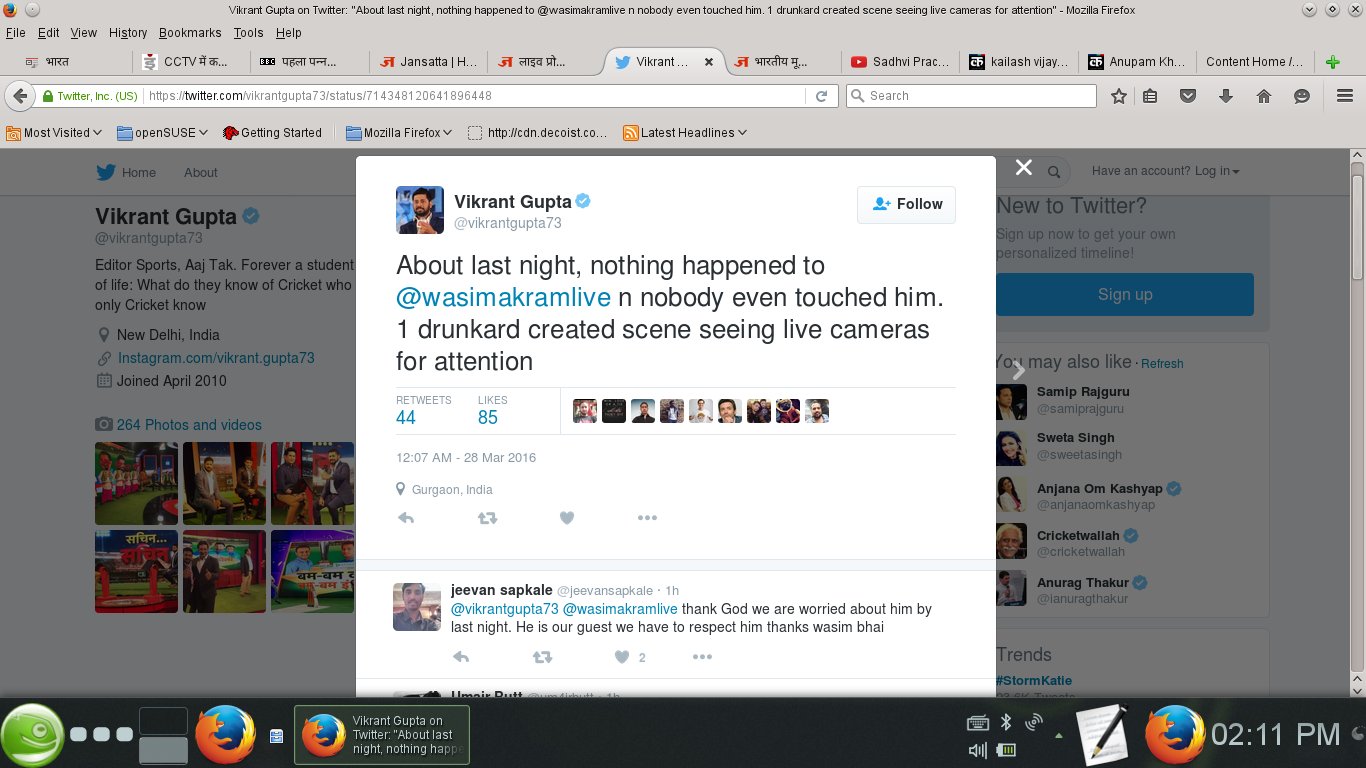Show hidden tray icons arrow
The height and width of the screenshot is (768, 1366).
point(1058,736)
